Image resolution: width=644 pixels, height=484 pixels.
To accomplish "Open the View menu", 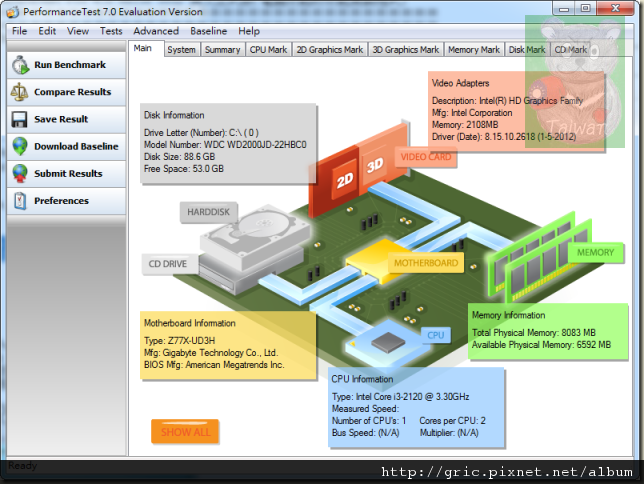I will pyautogui.click(x=78, y=31).
